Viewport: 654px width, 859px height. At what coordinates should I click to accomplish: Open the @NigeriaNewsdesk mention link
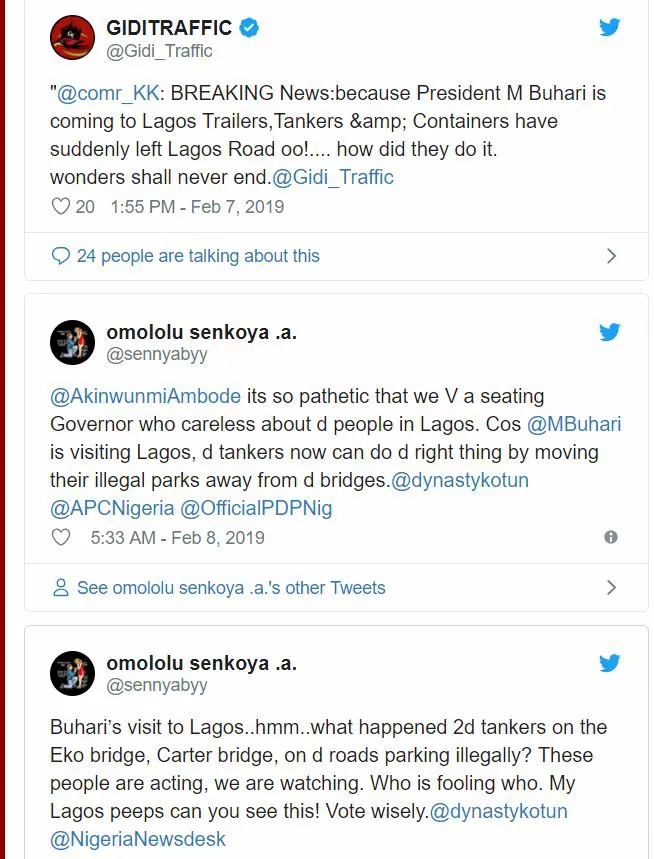[137, 839]
